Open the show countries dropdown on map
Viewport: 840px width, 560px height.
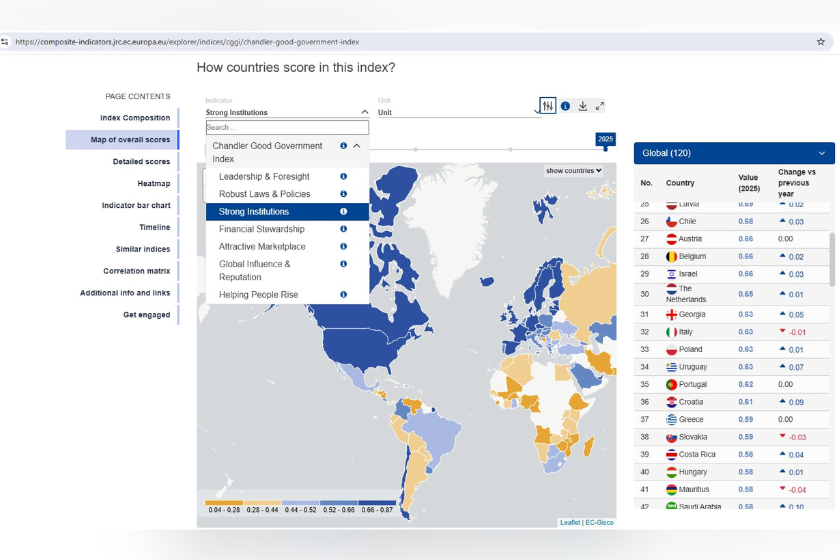tap(574, 171)
